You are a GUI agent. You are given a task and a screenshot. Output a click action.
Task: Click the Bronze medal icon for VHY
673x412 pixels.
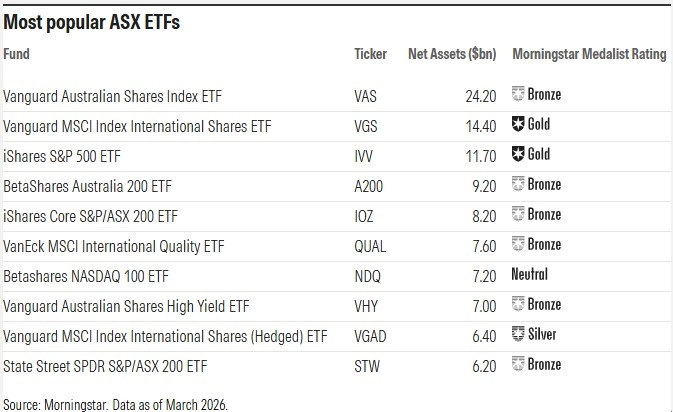(x=518, y=304)
